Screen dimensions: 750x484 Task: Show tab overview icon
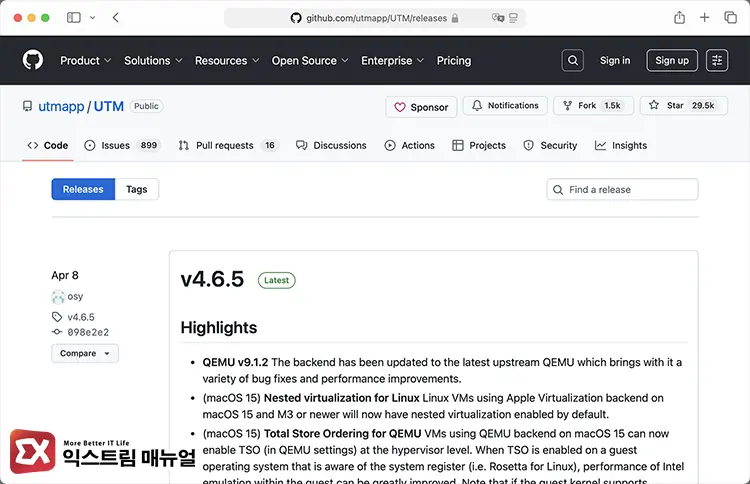click(x=730, y=18)
